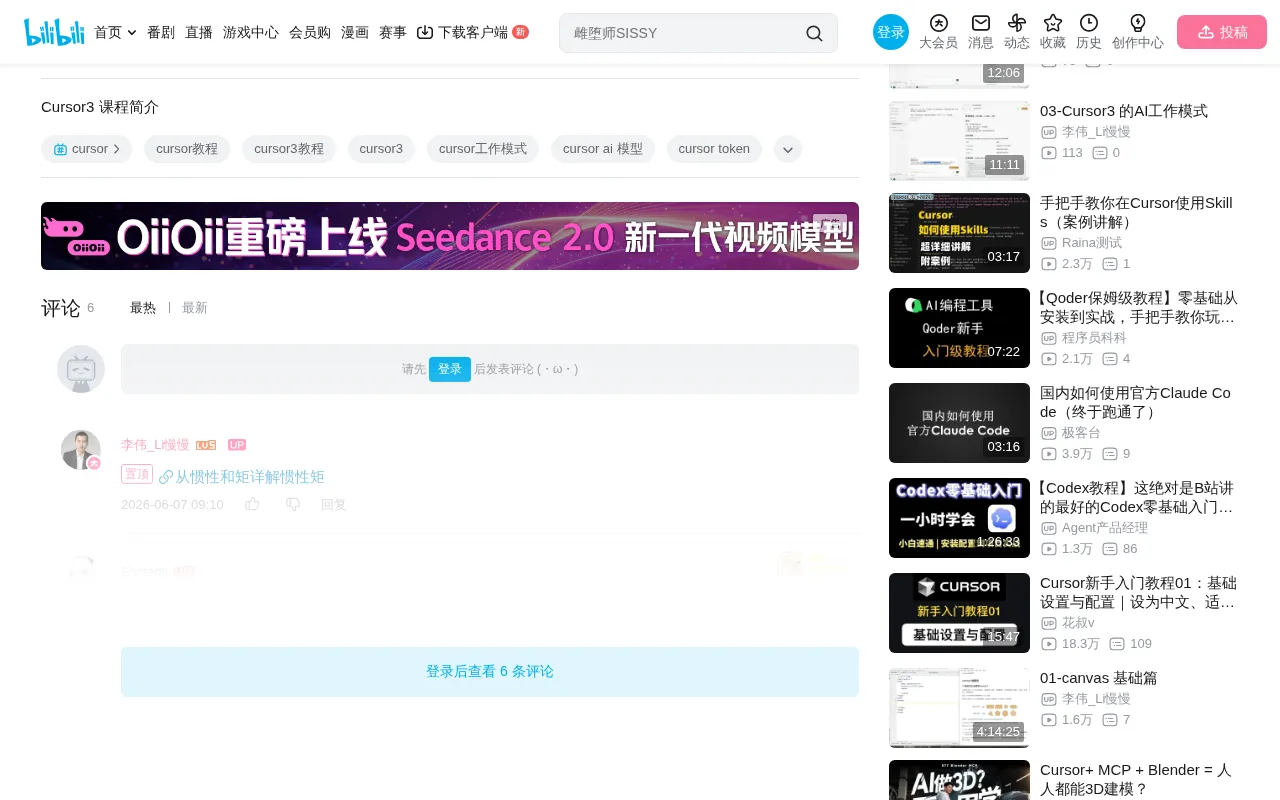Open the 创作中心 lightbulb icon
Image resolution: width=1280 pixels, height=800 pixels.
pyautogui.click(x=1138, y=23)
